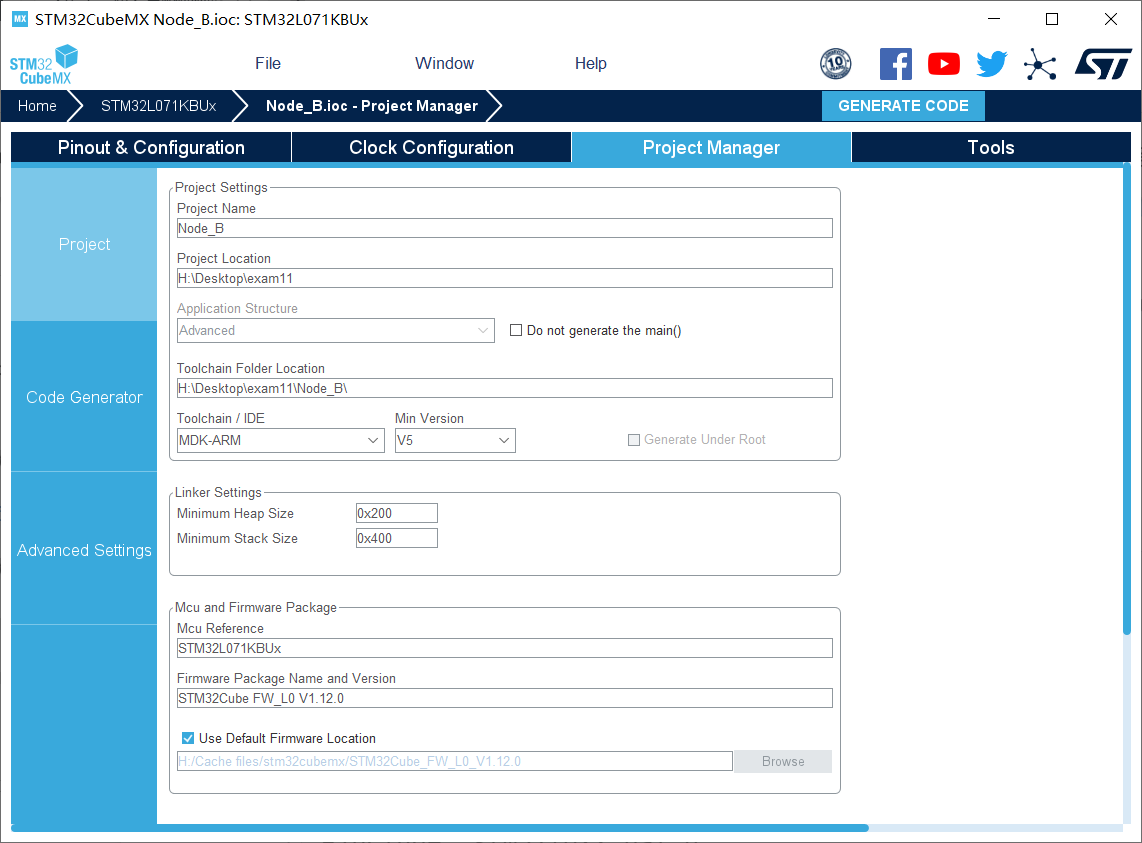Click the GENERATE CODE button

903,106
